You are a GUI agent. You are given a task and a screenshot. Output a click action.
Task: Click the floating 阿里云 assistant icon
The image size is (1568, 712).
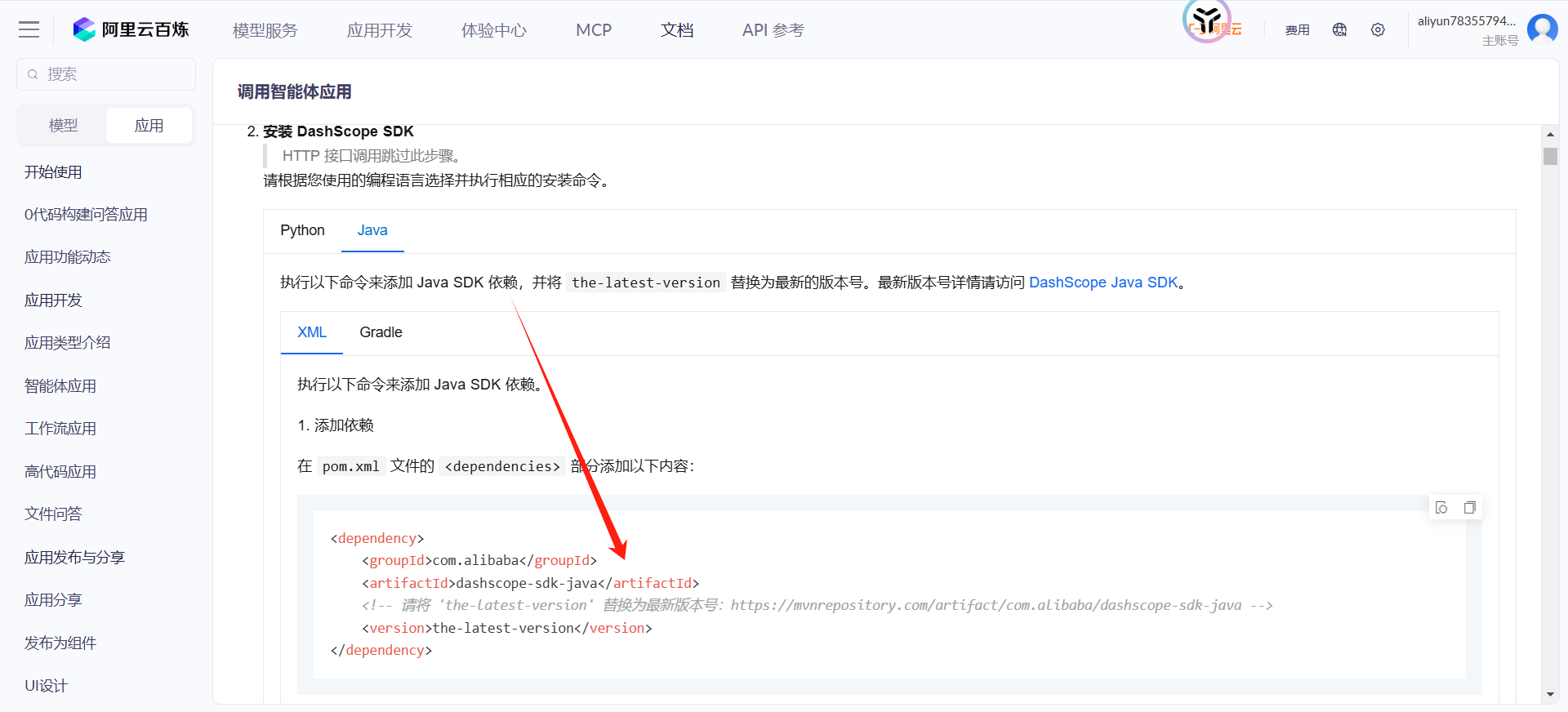(x=1207, y=21)
